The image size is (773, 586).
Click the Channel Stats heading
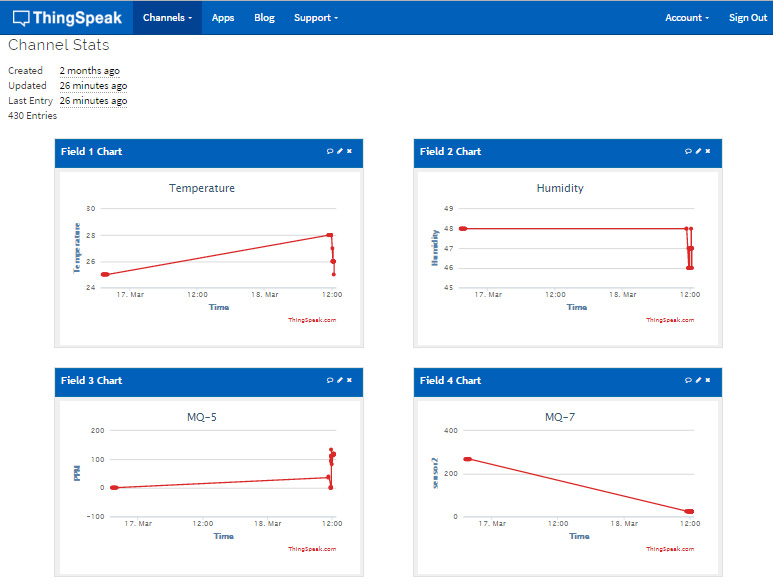[x=59, y=45]
